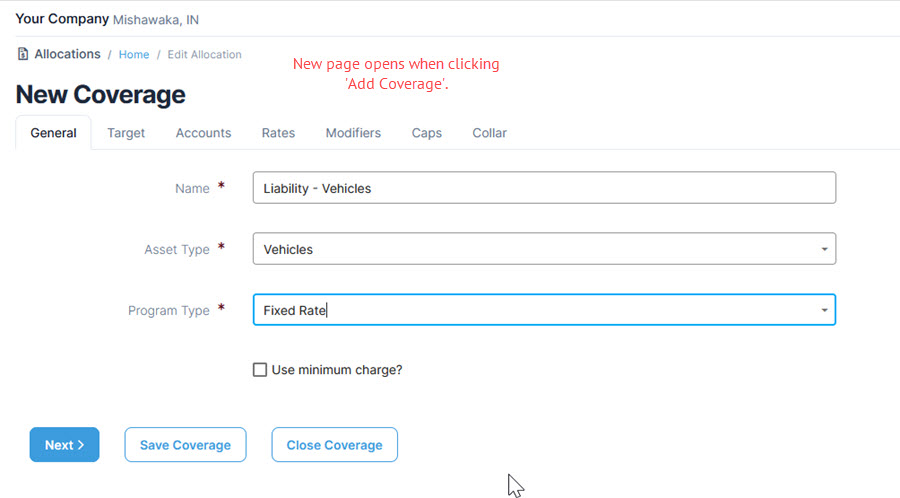The height and width of the screenshot is (498, 900).
Task: Click the Close Coverage button
Action: (x=335, y=445)
